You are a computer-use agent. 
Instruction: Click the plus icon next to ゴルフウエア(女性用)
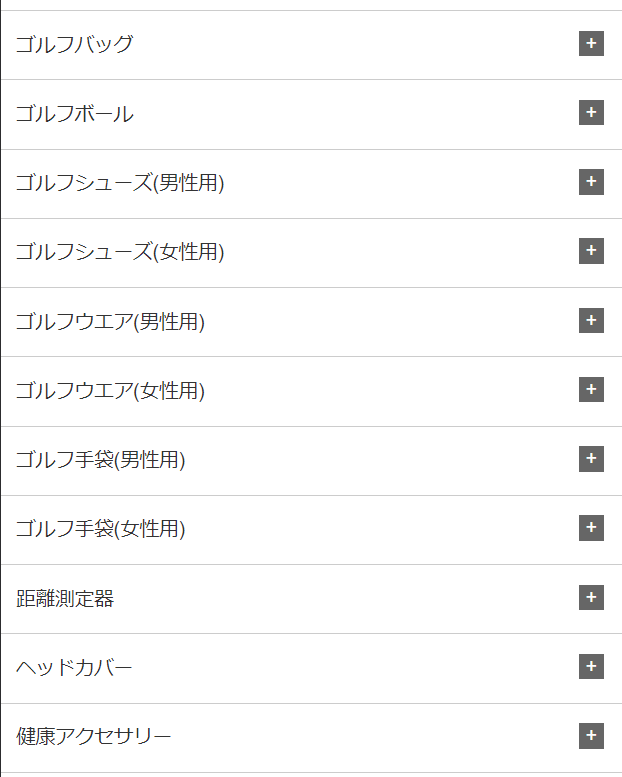[591, 389]
